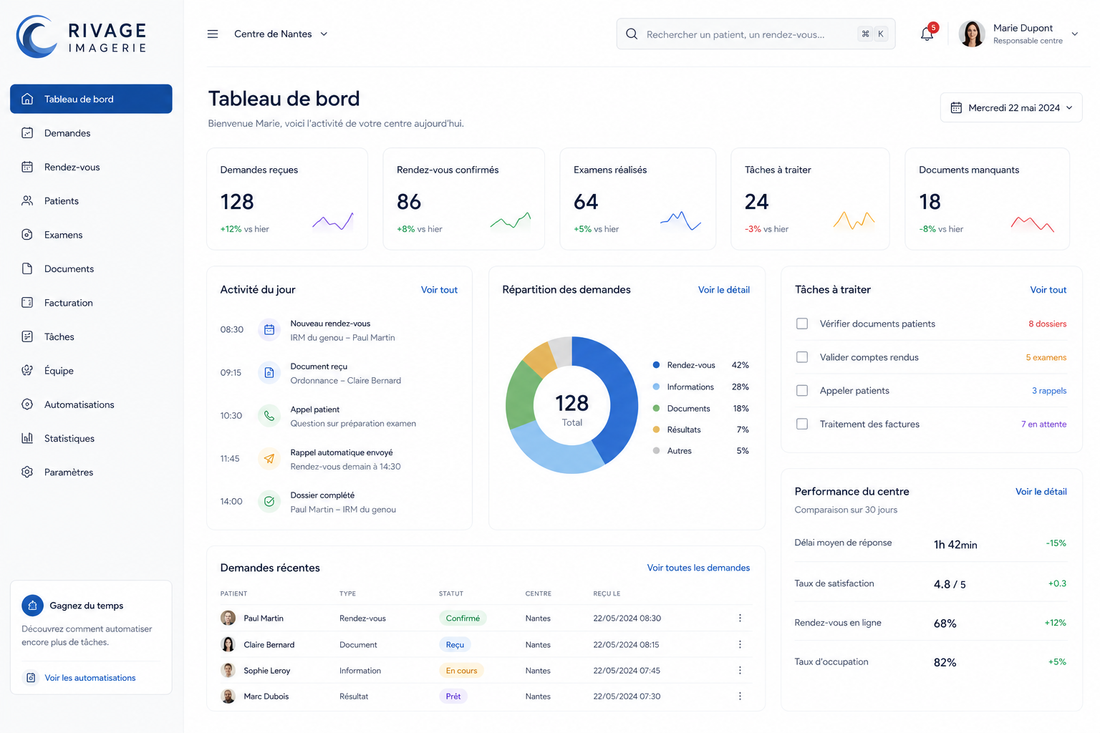
Task: Check the Valider comptes rendus task
Action: tap(802, 357)
